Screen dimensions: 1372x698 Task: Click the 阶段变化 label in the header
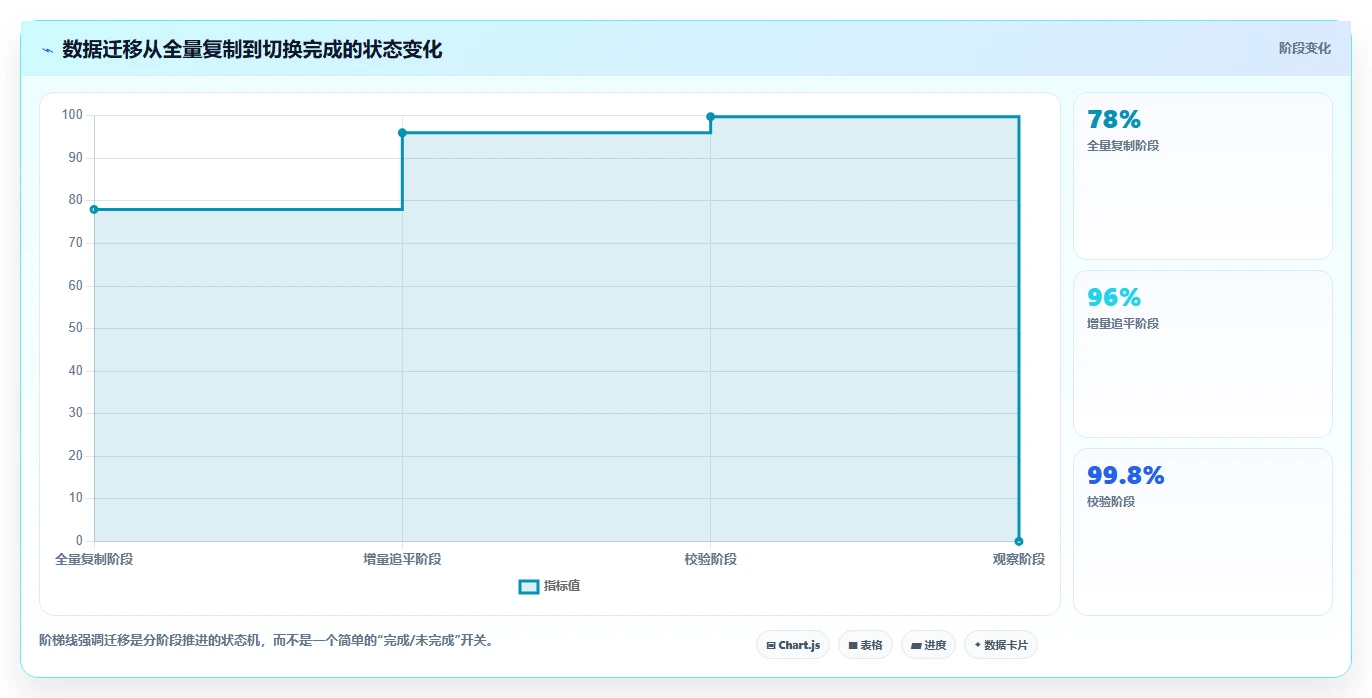(1305, 48)
